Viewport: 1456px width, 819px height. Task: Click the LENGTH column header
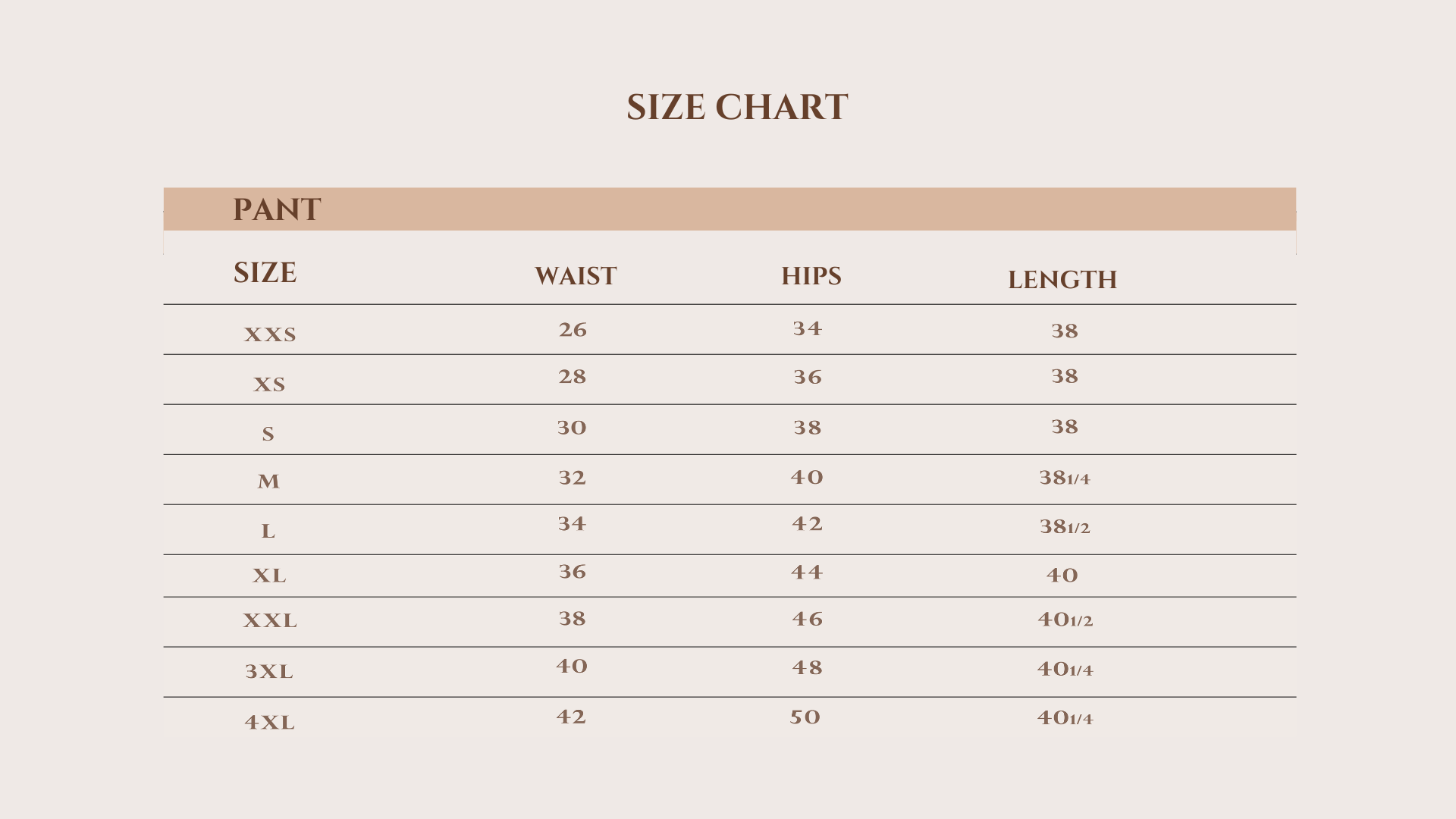pyautogui.click(x=1062, y=280)
